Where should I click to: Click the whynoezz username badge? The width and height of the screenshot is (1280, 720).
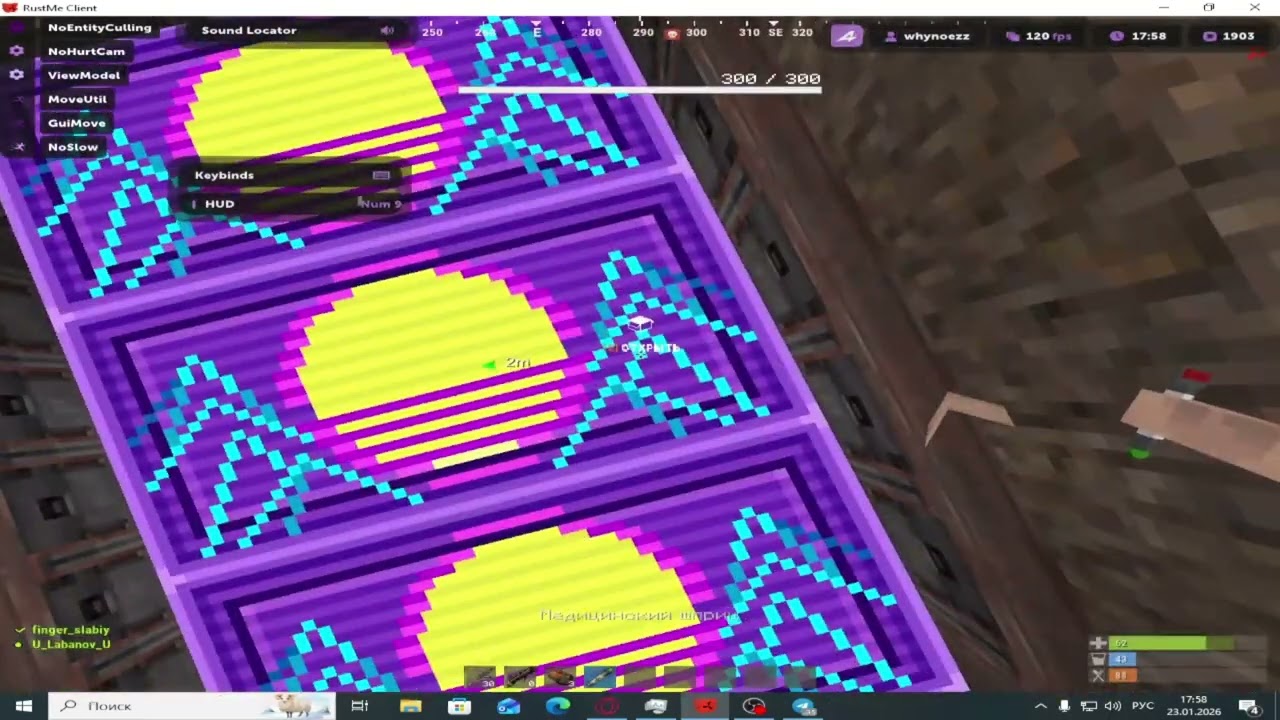[928, 36]
